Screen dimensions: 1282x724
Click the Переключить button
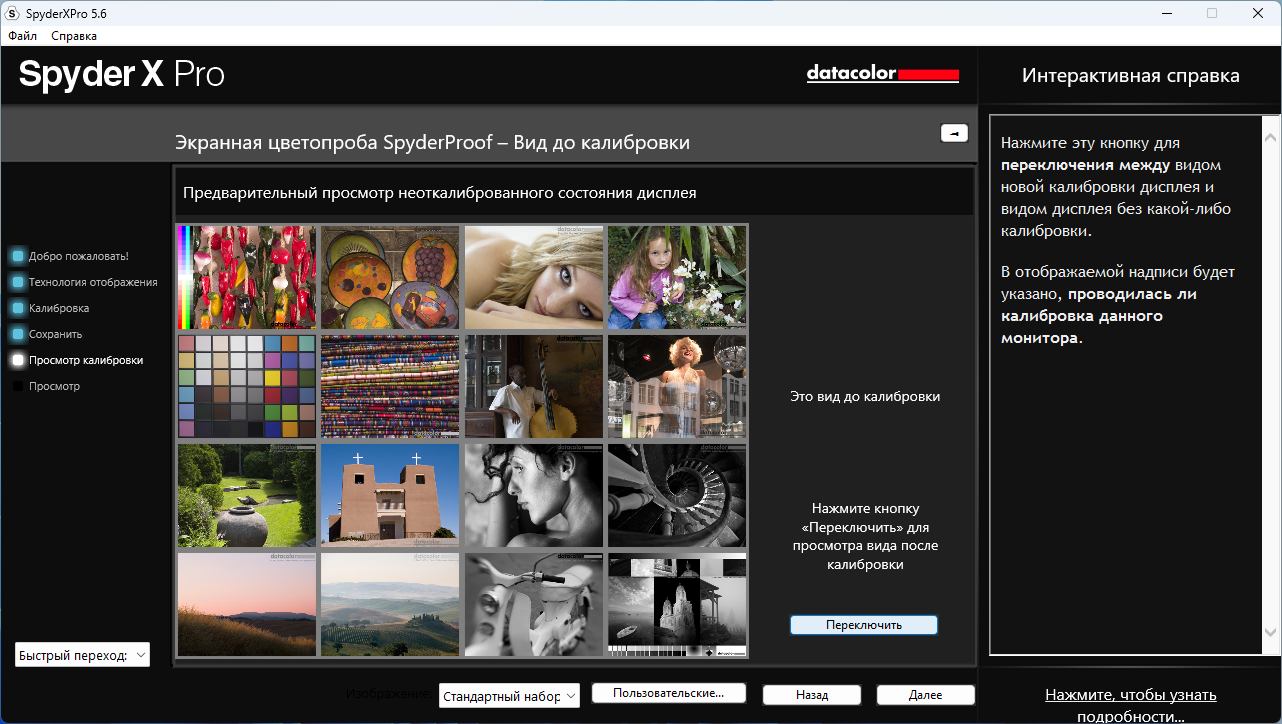[x=864, y=625]
